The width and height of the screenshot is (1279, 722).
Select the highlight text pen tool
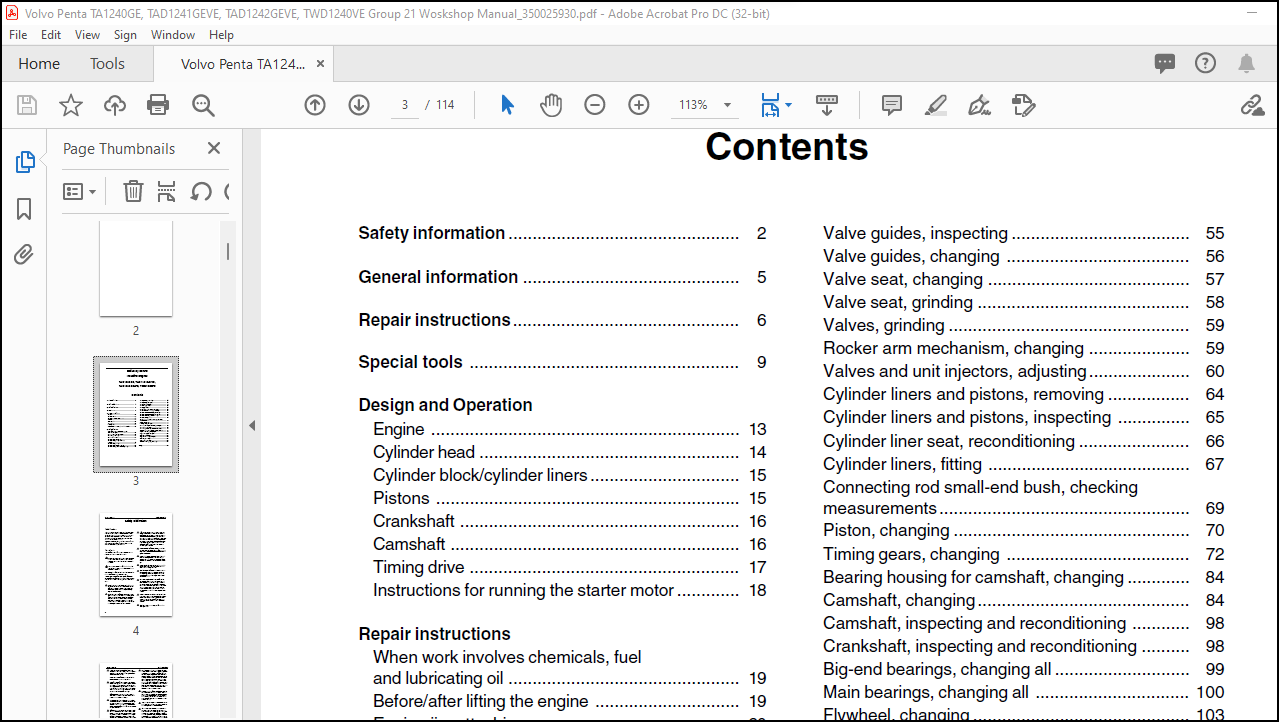coord(936,105)
